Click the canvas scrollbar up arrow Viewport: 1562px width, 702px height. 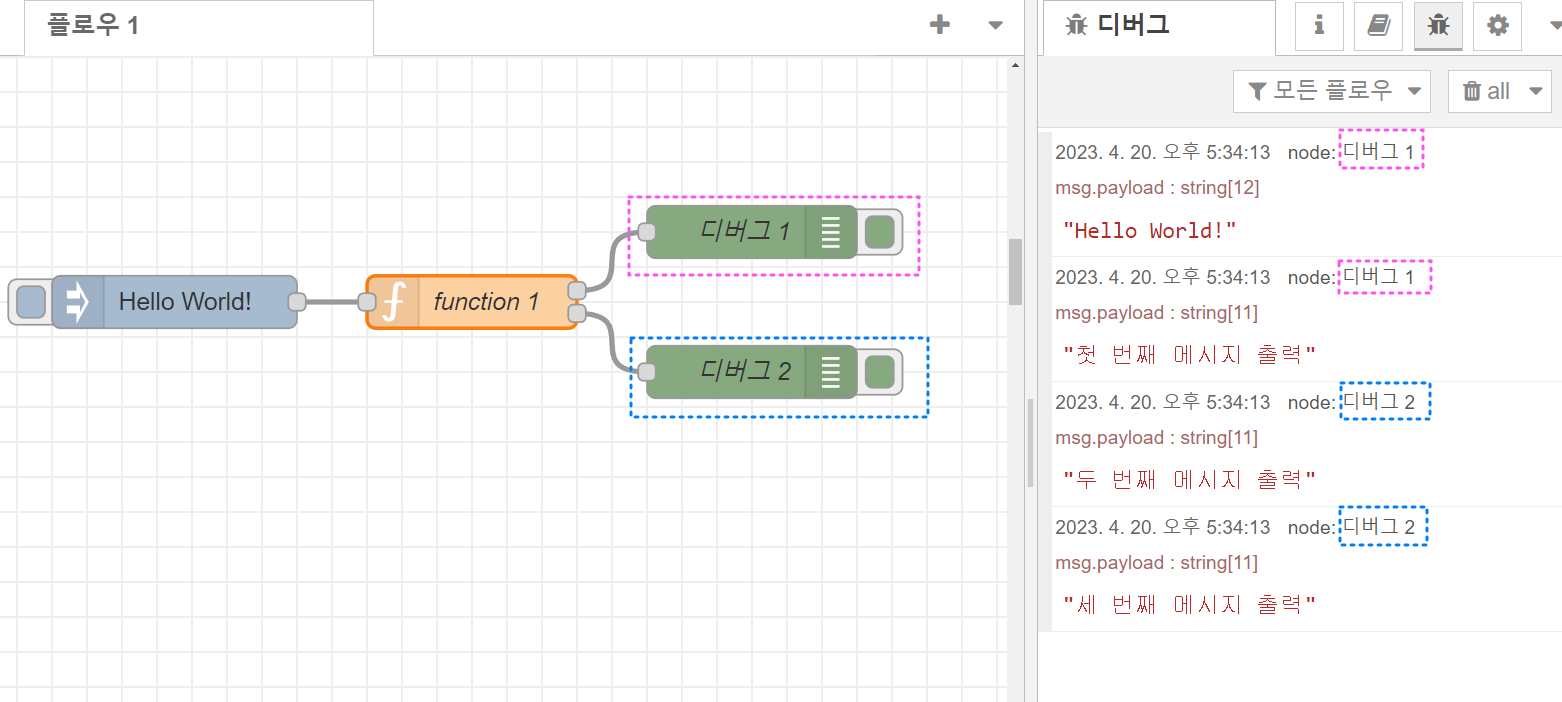click(x=1015, y=65)
